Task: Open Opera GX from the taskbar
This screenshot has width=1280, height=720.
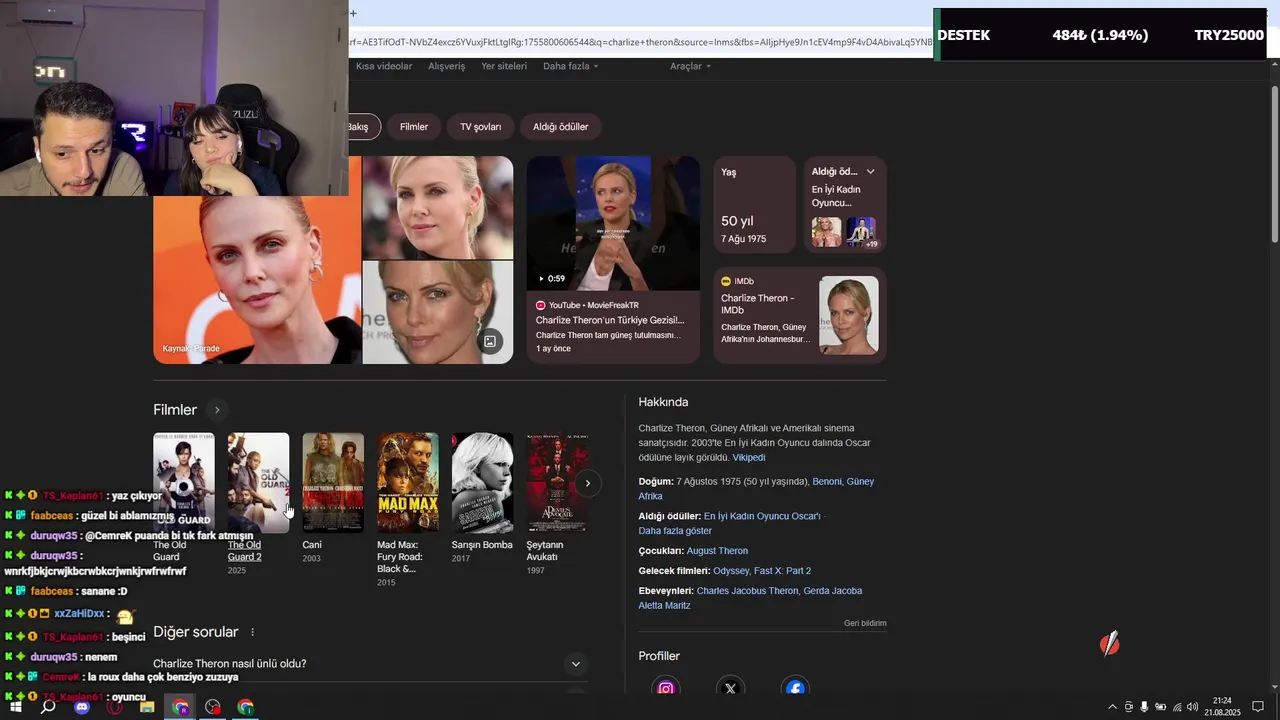Action: coord(115,707)
